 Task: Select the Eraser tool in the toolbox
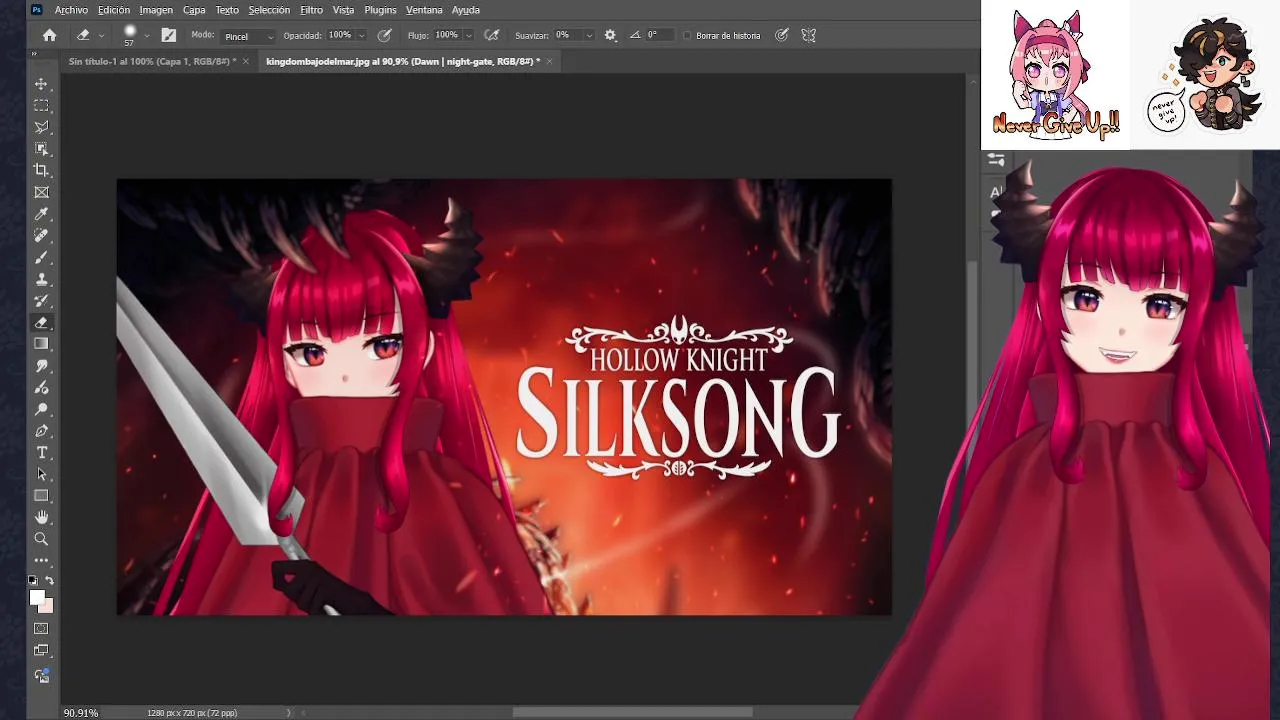41,323
